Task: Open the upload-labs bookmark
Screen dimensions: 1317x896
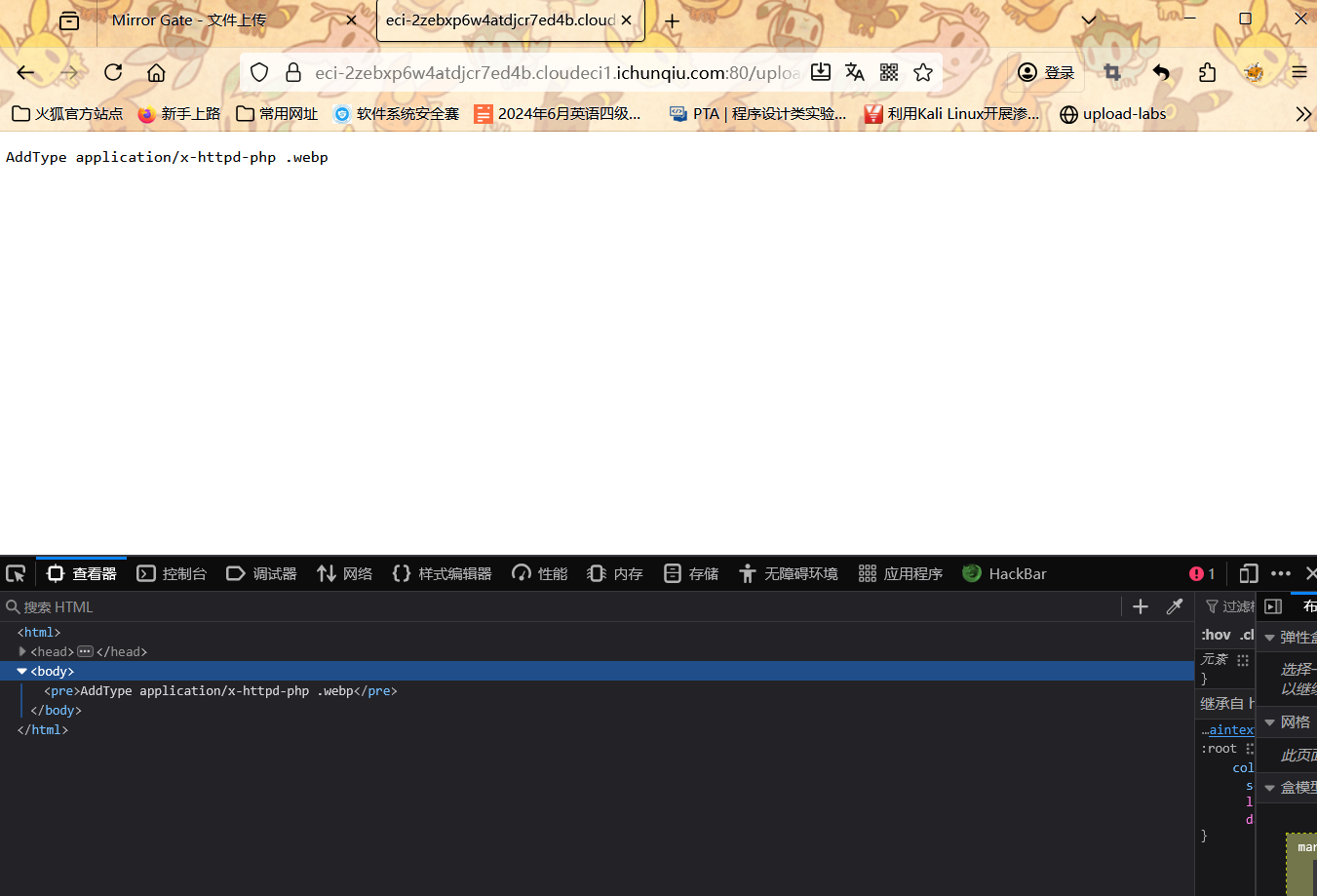Action: (x=1113, y=114)
